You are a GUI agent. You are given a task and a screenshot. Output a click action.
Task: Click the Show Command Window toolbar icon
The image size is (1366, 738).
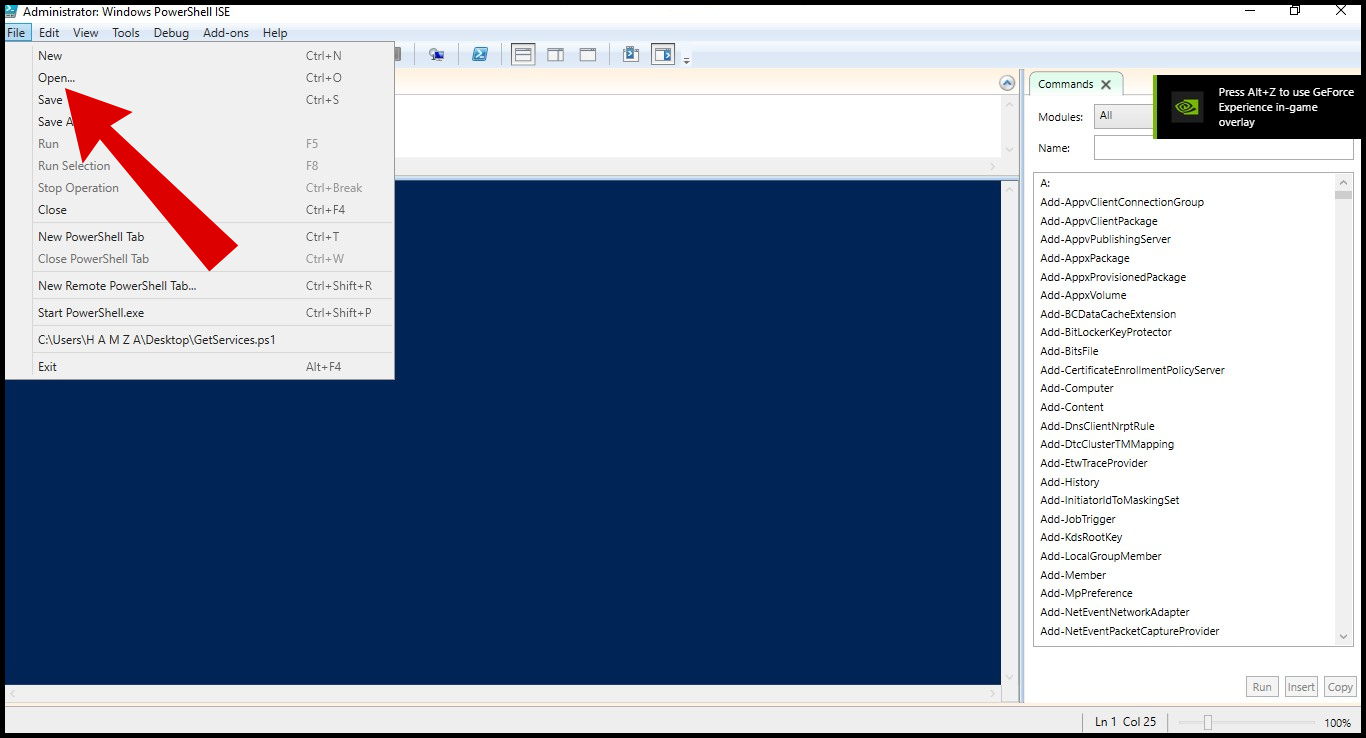pyautogui.click(x=631, y=55)
